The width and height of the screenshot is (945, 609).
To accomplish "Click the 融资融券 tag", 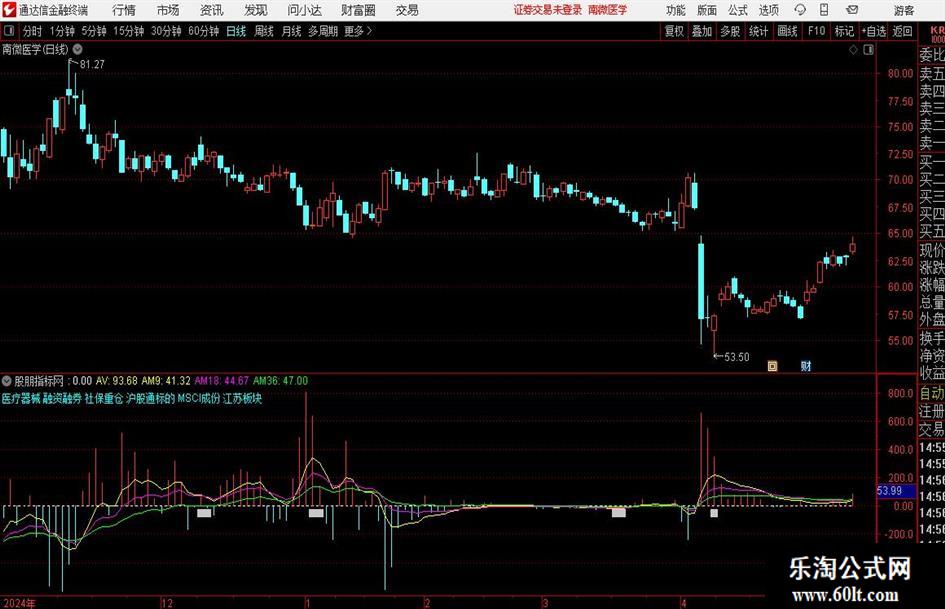I will pyautogui.click(x=62, y=399).
